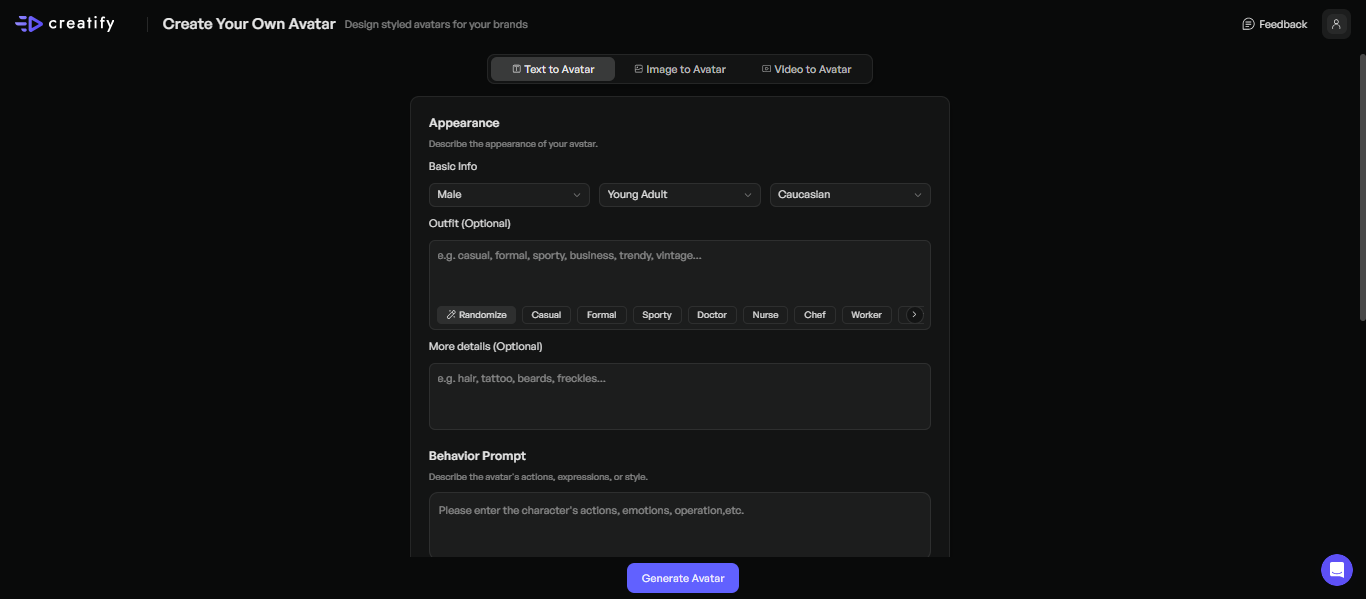The height and width of the screenshot is (599, 1366).
Task: Open the profile account icon
Action: pyautogui.click(x=1336, y=23)
